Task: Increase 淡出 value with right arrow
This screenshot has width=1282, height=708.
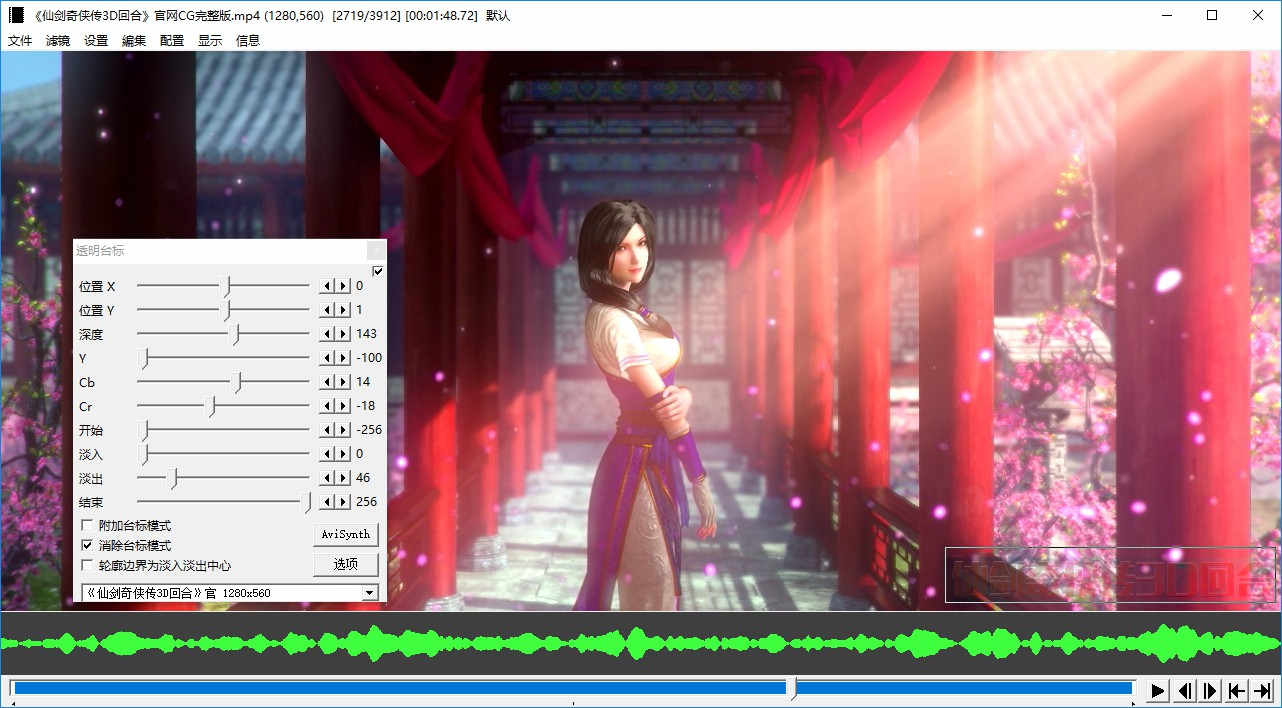Action: 344,478
